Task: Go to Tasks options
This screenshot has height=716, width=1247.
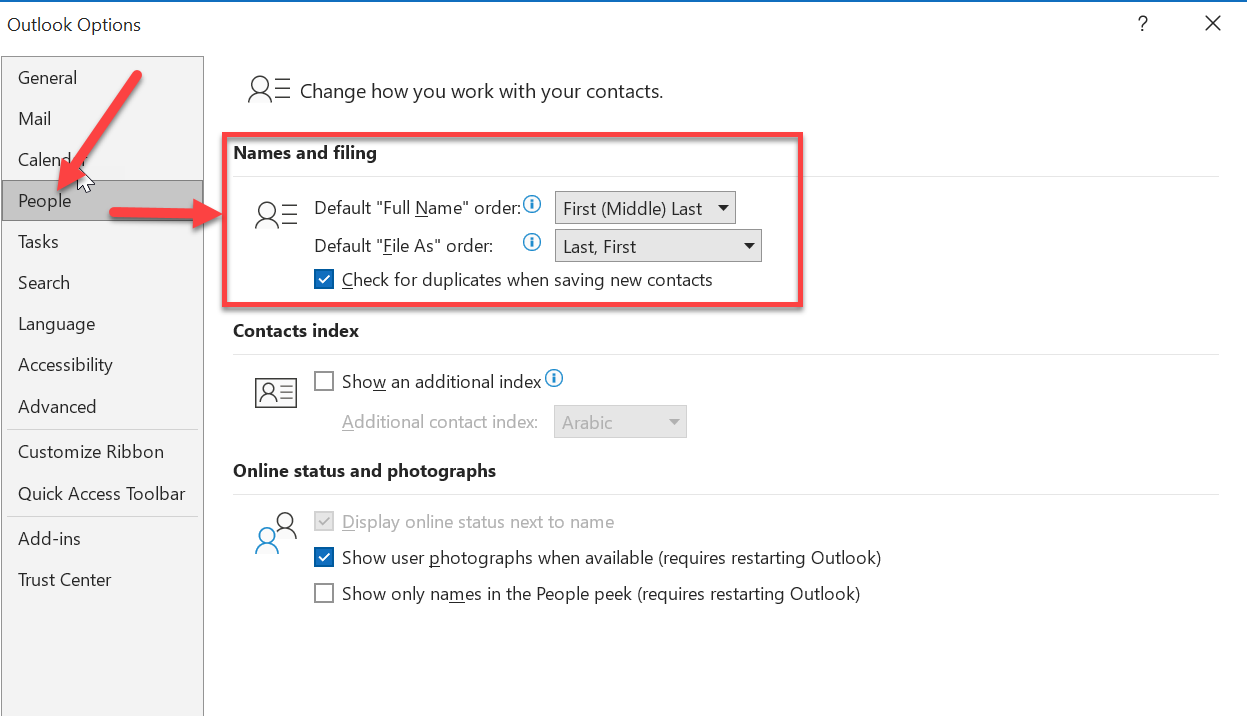Action: click(x=102, y=242)
